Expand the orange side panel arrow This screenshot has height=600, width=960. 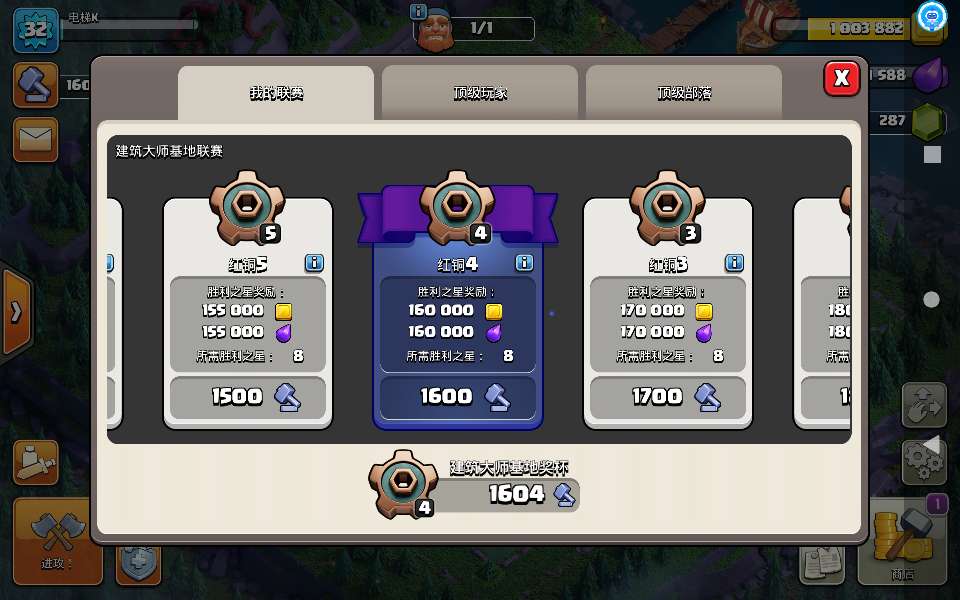tap(17, 312)
